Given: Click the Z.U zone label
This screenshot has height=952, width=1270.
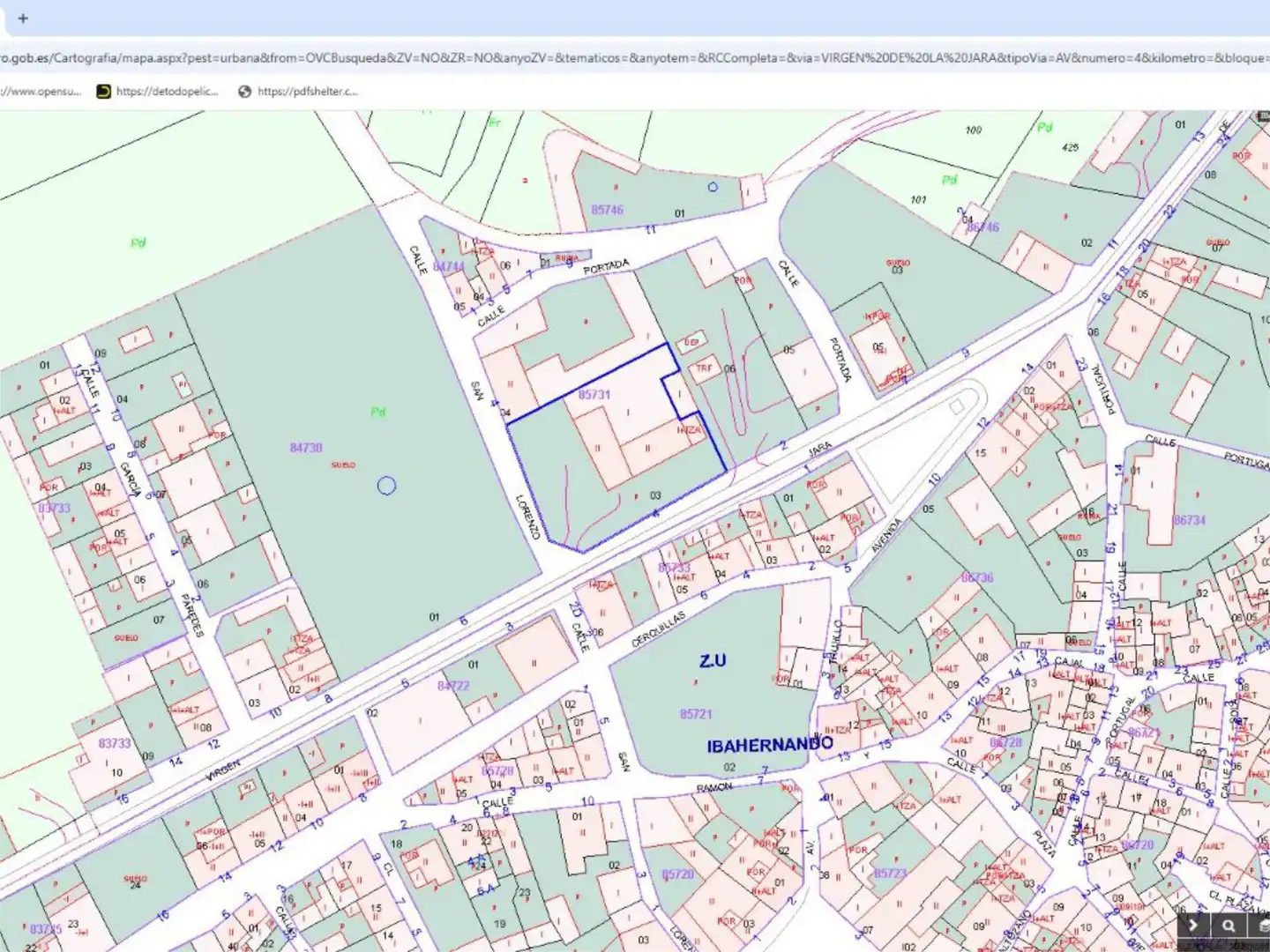Looking at the screenshot, I should tap(713, 661).
